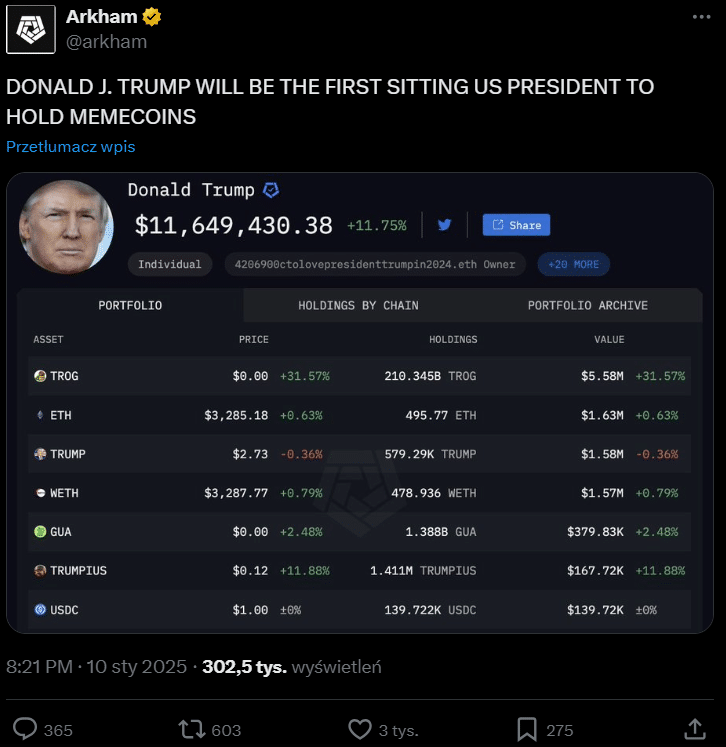Viewport: 726px width, 747px height.
Task: Switch to Holdings By Chain tab
Action: coord(358,305)
